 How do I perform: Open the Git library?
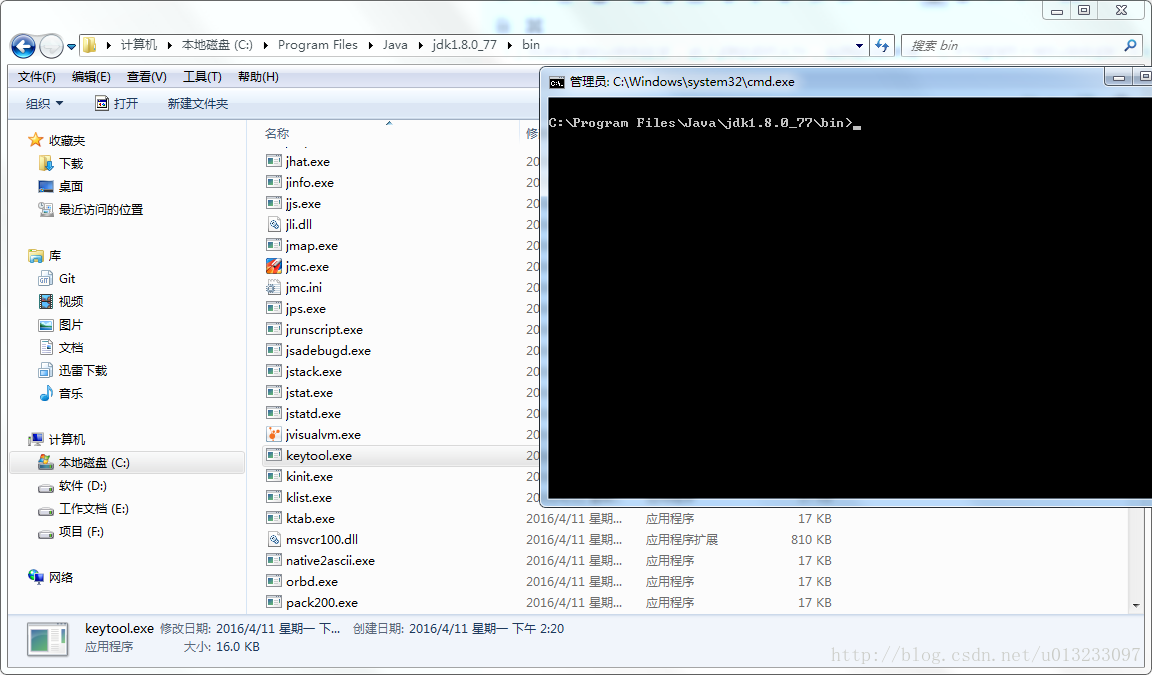pos(57,278)
